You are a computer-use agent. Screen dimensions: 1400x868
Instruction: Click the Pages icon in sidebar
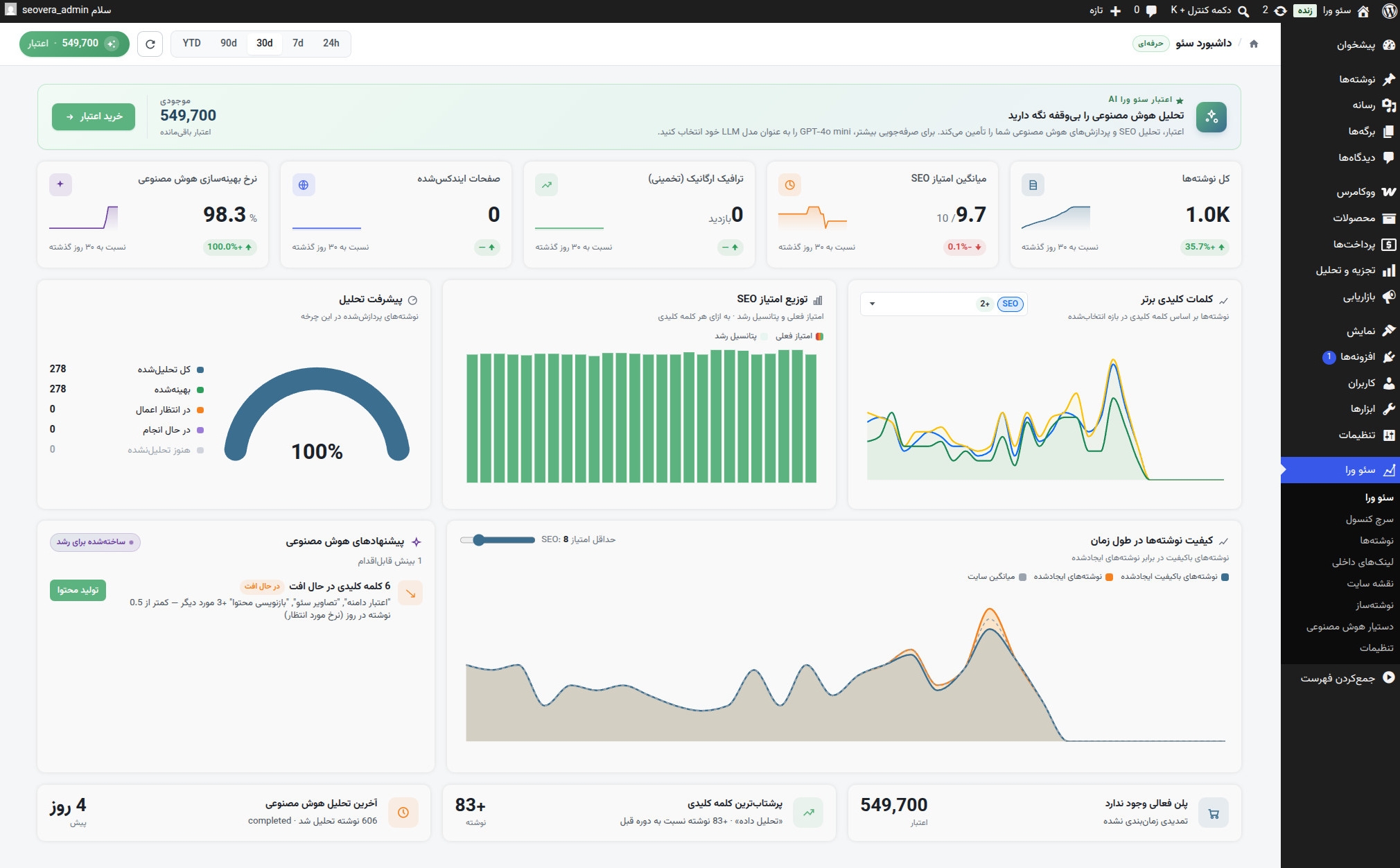coord(1388,131)
